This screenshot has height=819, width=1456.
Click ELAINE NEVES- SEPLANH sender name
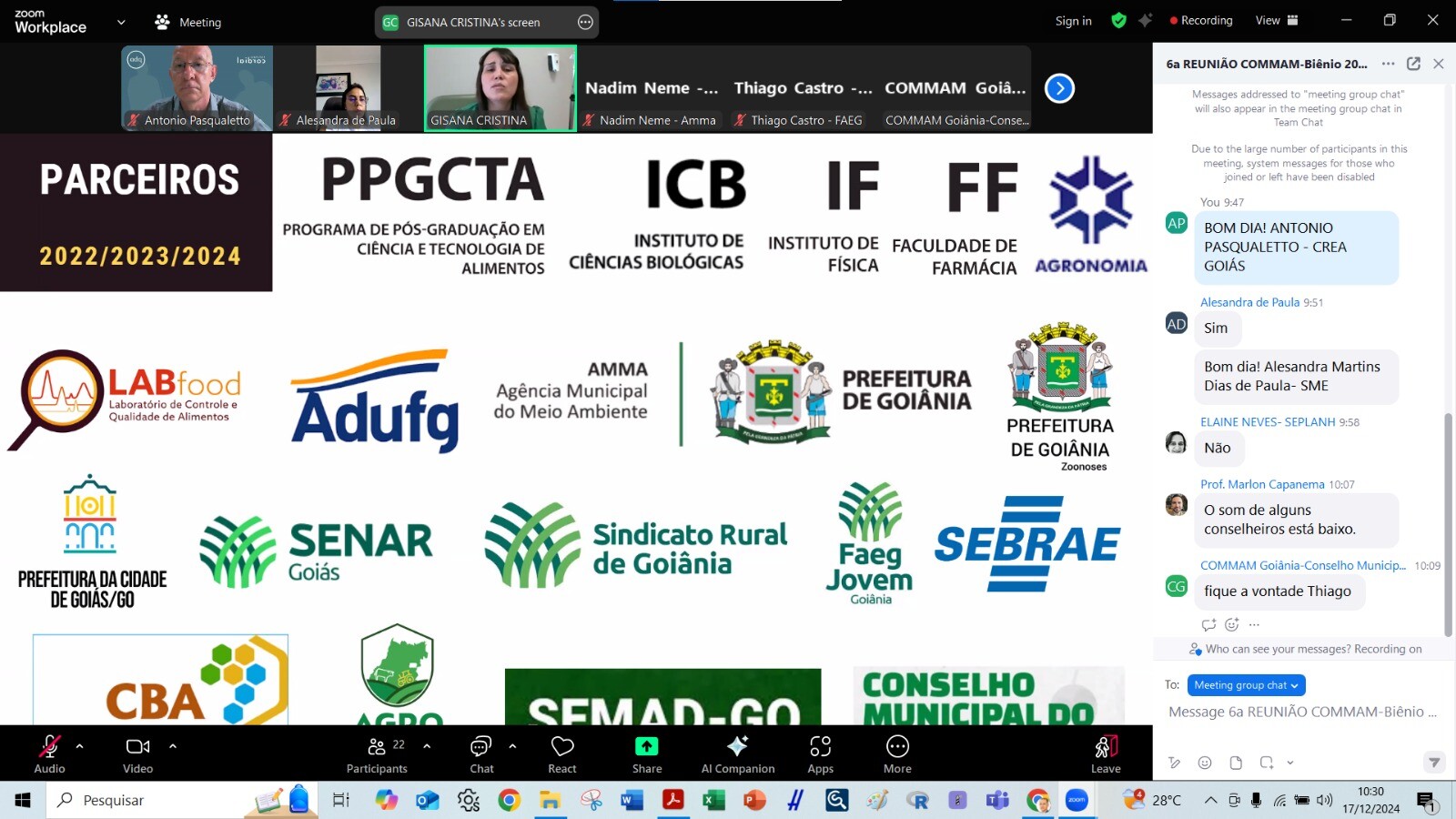point(1268,422)
